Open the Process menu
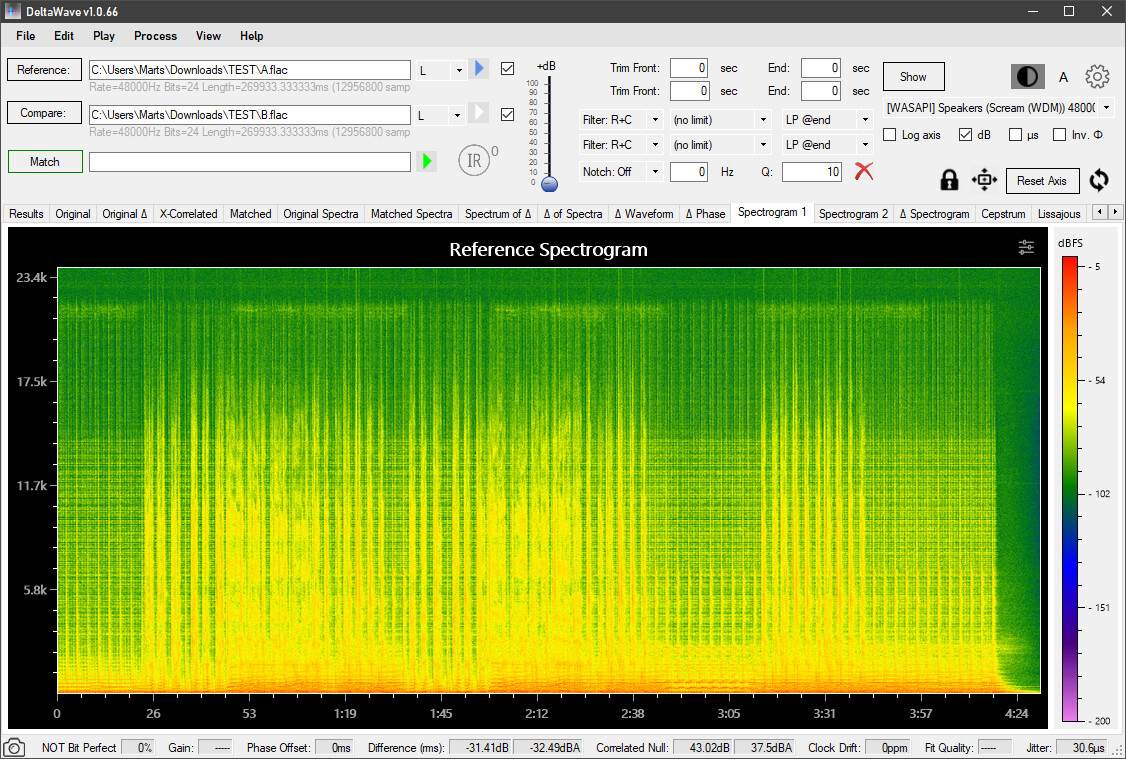The height and width of the screenshot is (759, 1126). (x=155, y=36)
